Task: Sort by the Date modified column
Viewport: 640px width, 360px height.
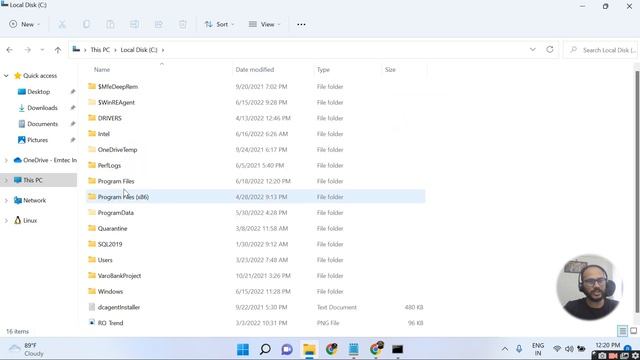Action: point(255,70)
